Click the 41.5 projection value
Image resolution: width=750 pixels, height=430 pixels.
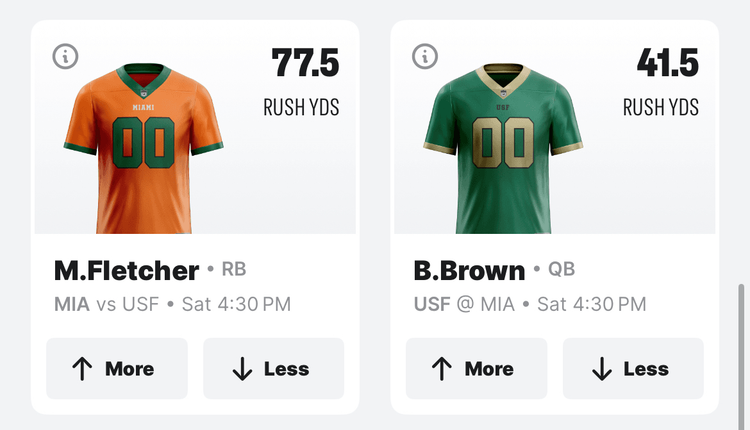[666, 63]
